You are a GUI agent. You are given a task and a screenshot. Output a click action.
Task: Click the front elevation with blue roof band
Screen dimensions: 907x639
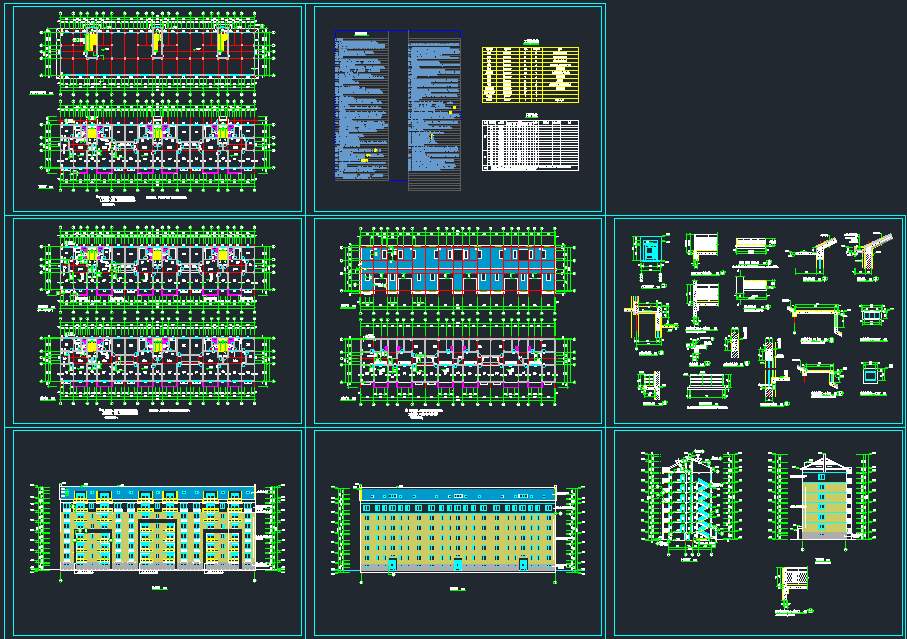(x=157, y=528)
